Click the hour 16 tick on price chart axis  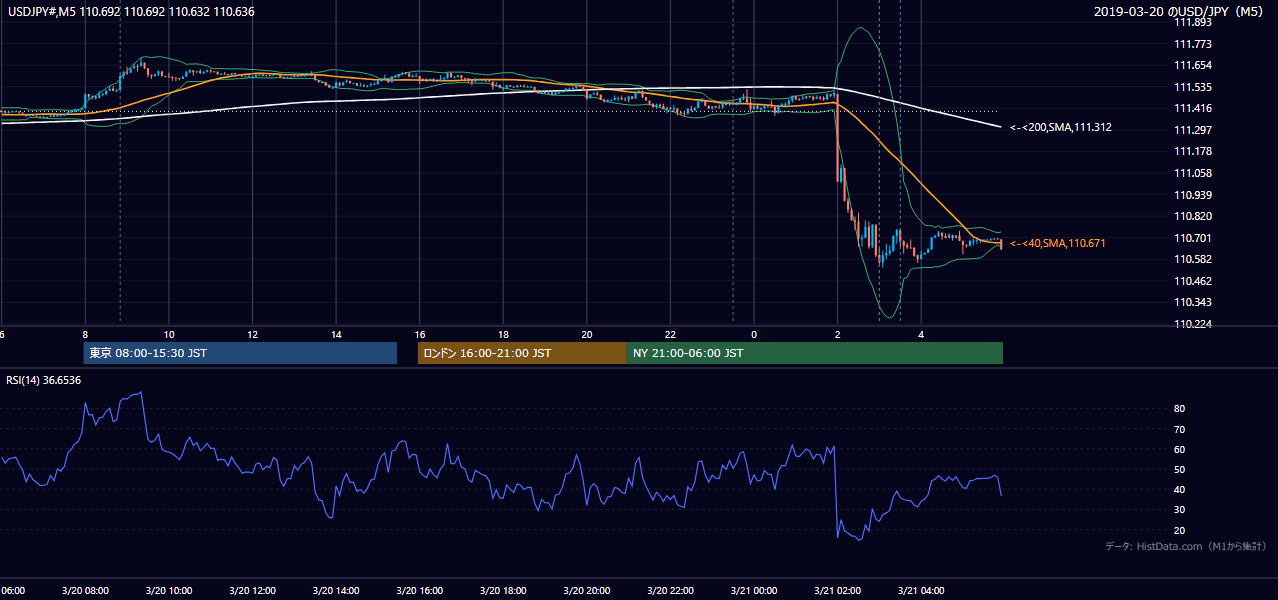tap(420, 334)
